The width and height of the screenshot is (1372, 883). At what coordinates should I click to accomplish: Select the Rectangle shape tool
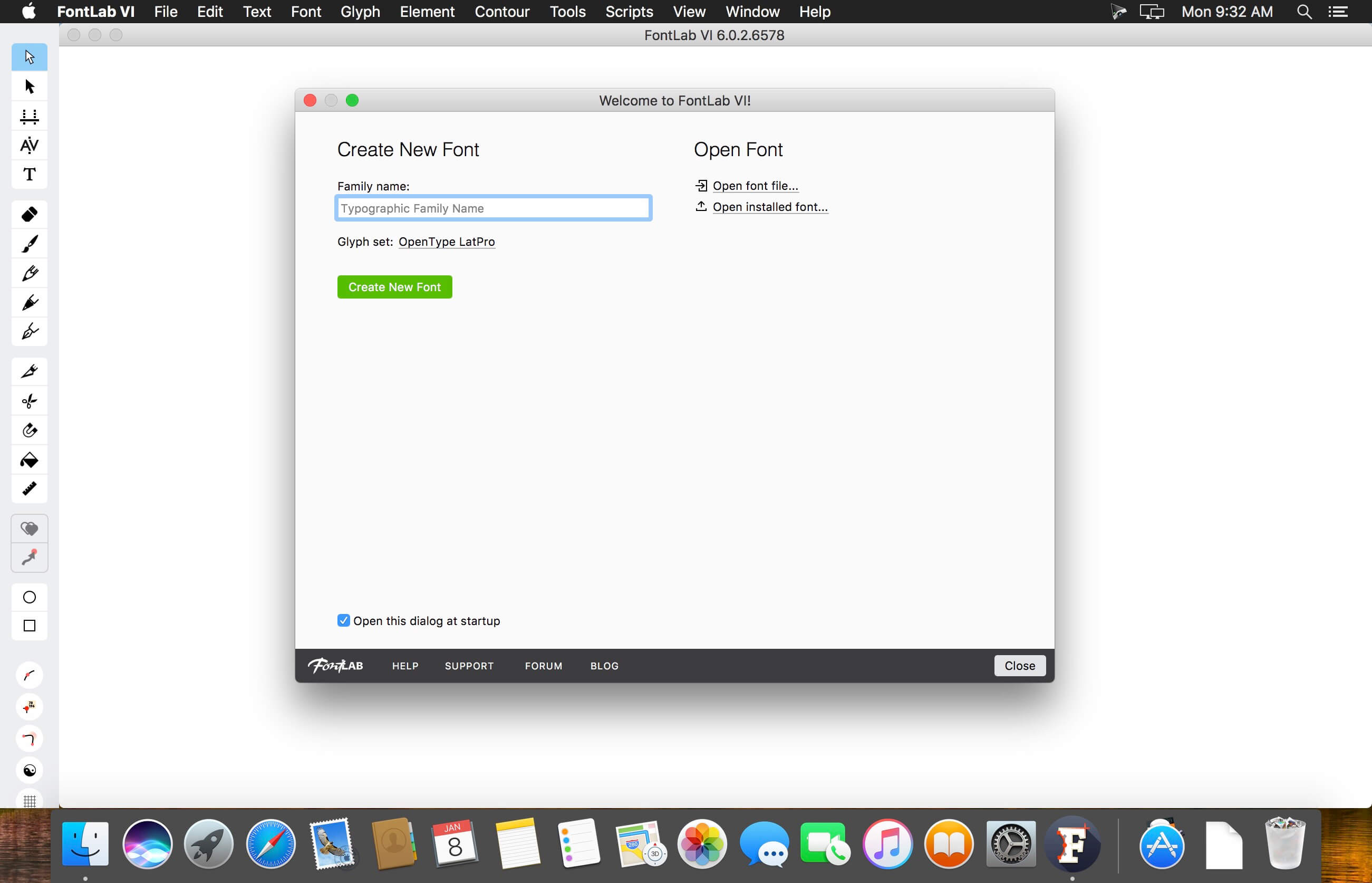(29, 626)
